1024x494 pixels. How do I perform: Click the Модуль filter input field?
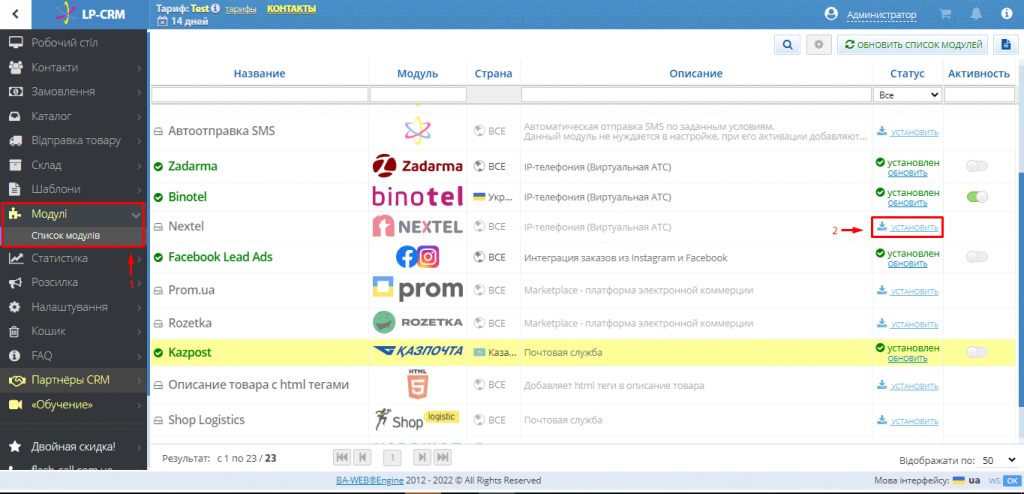(418, 95)
